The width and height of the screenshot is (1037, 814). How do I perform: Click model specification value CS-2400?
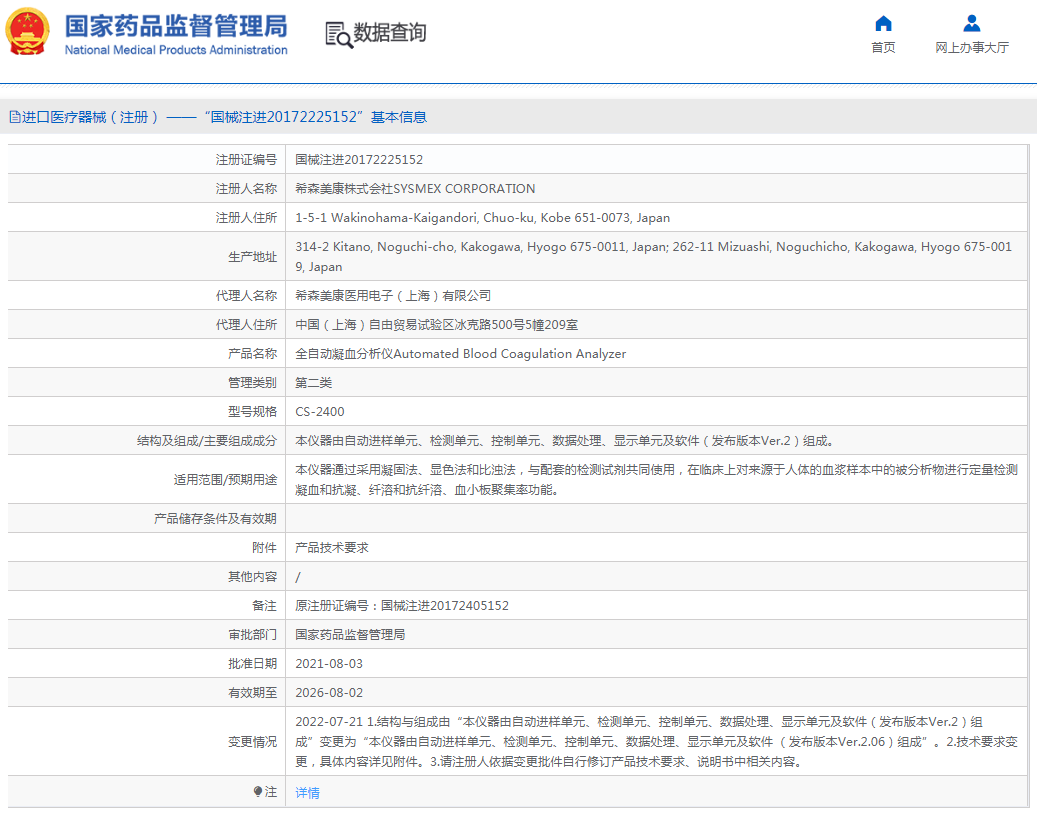(x=319, y=412)
